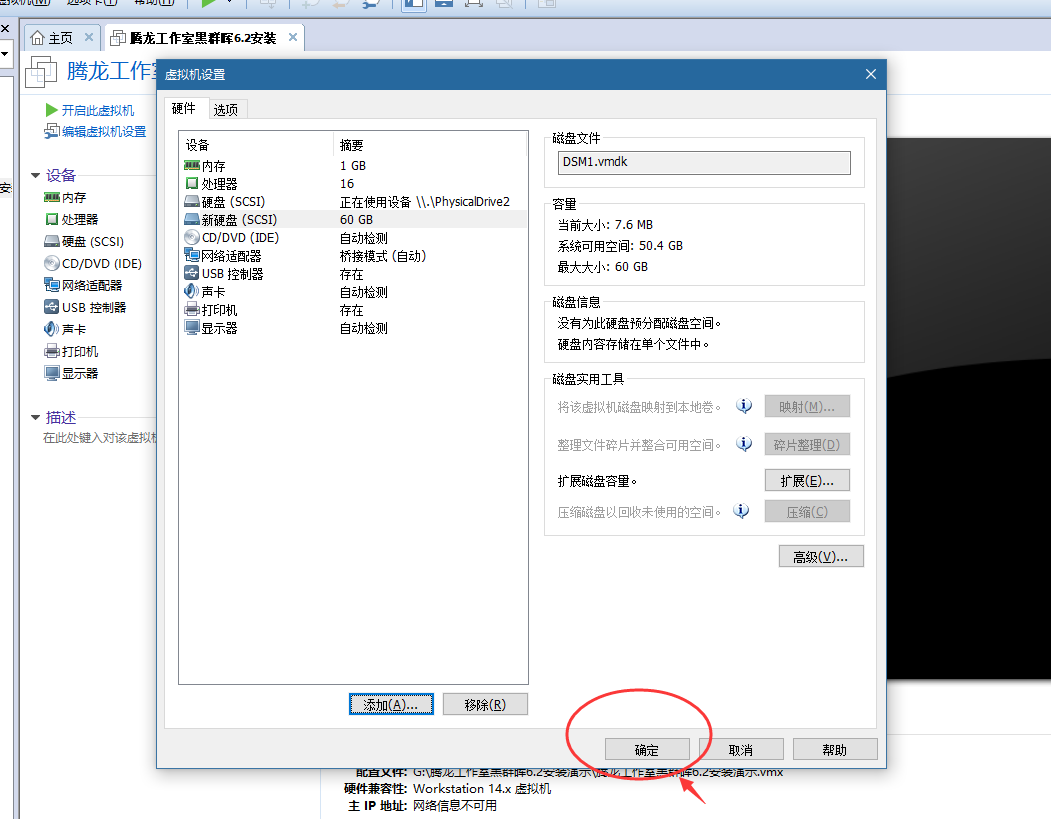Select the network adapter icon in the dialog list
Image resolution: width=1051 pixels, height=819 pixels.
(x=192, y=256)
